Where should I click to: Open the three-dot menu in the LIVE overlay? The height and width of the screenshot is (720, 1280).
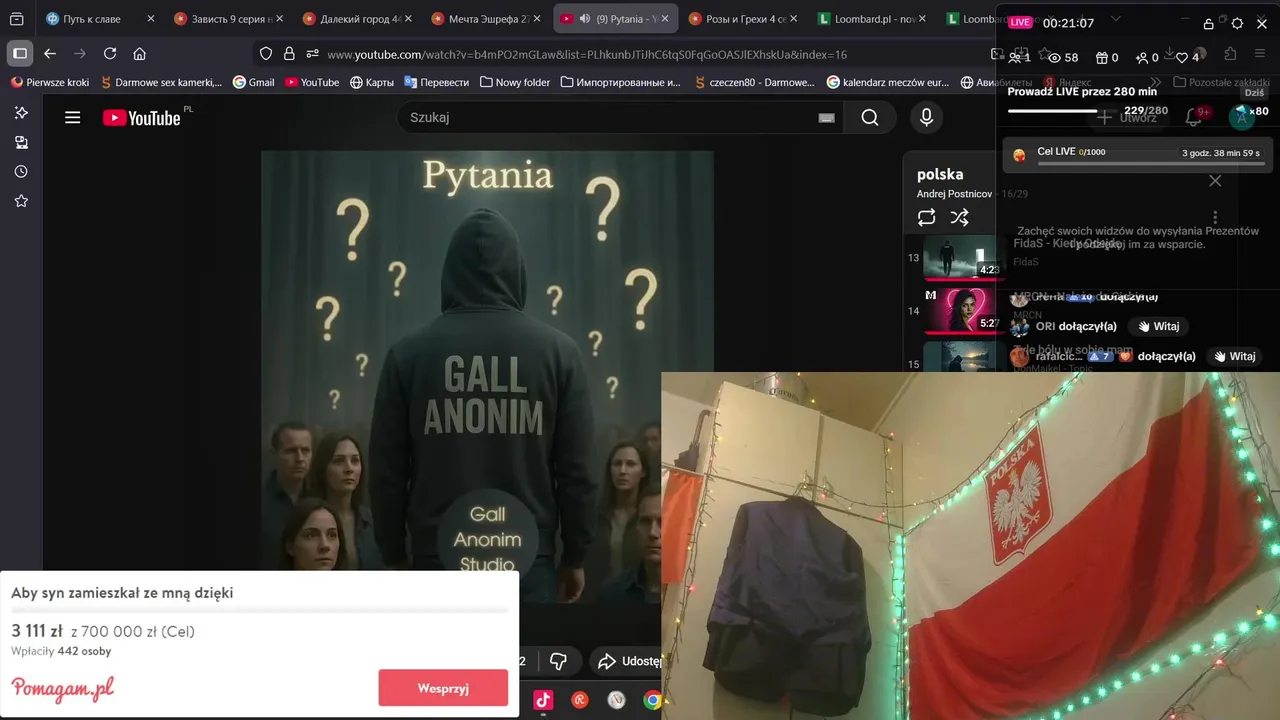tap(1215, 217)
